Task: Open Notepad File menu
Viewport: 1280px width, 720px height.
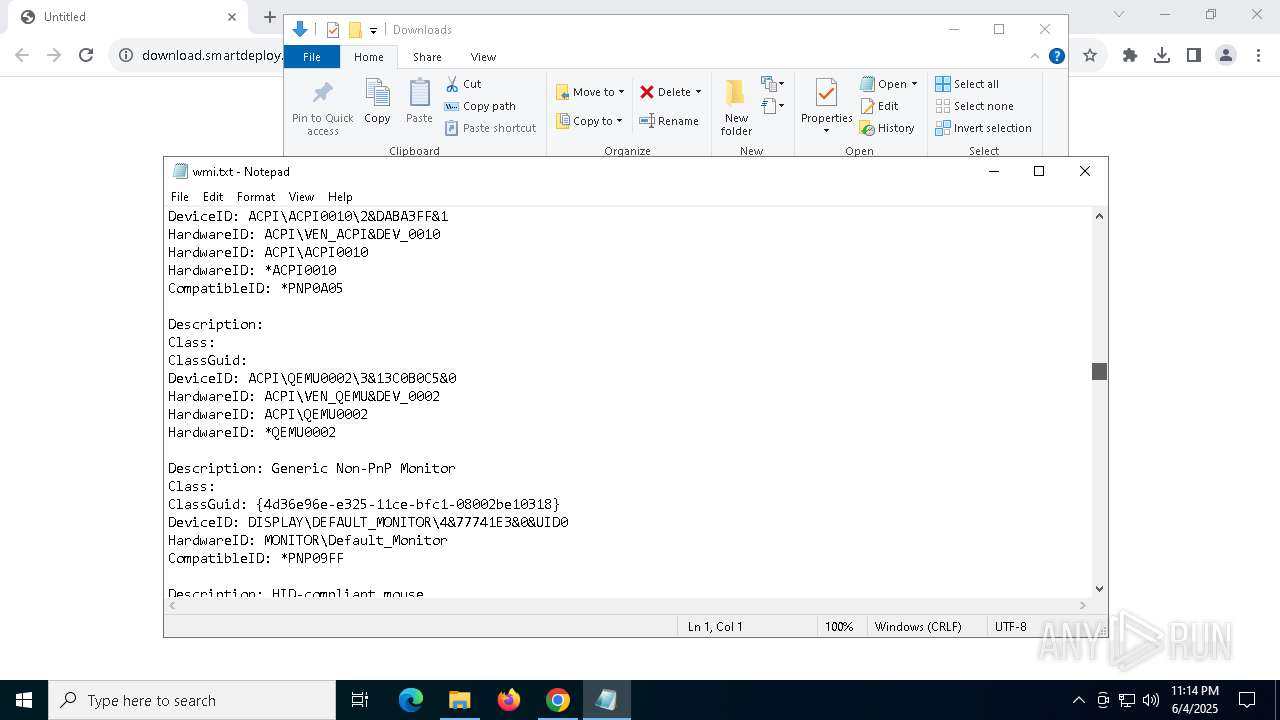Action: 180,197
